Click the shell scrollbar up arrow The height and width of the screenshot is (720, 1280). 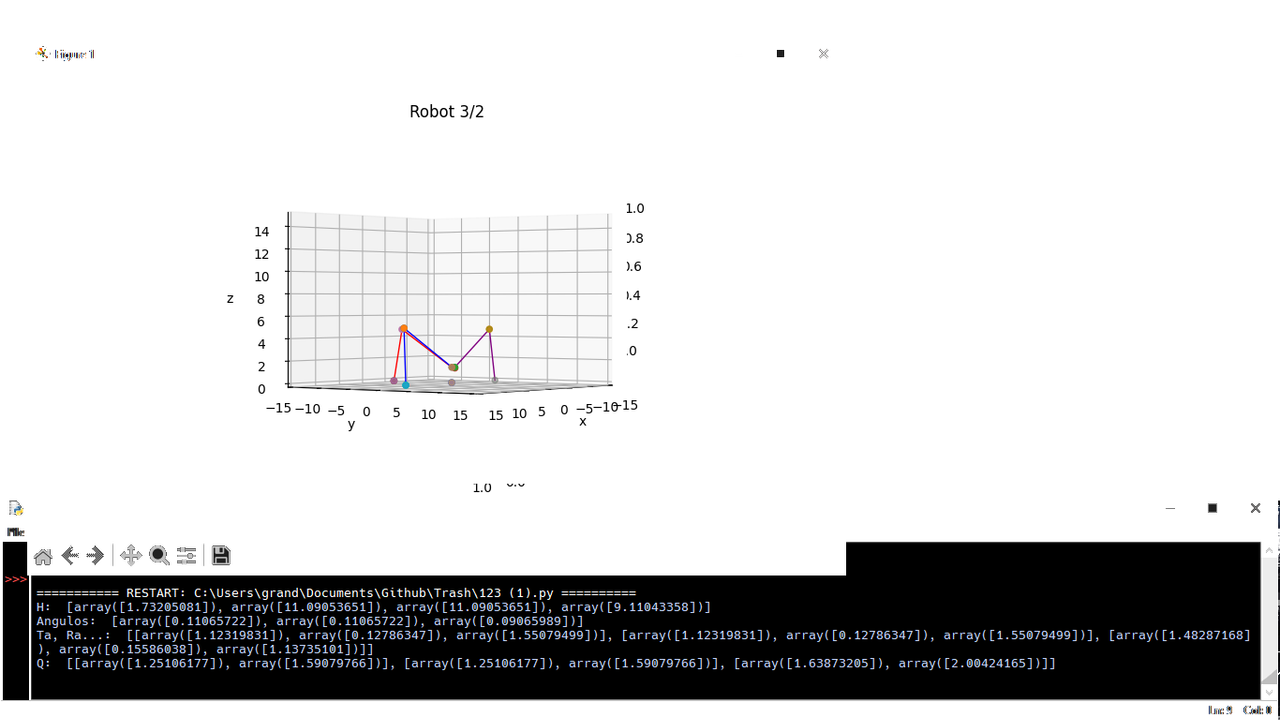click(x=1270, y=551)
